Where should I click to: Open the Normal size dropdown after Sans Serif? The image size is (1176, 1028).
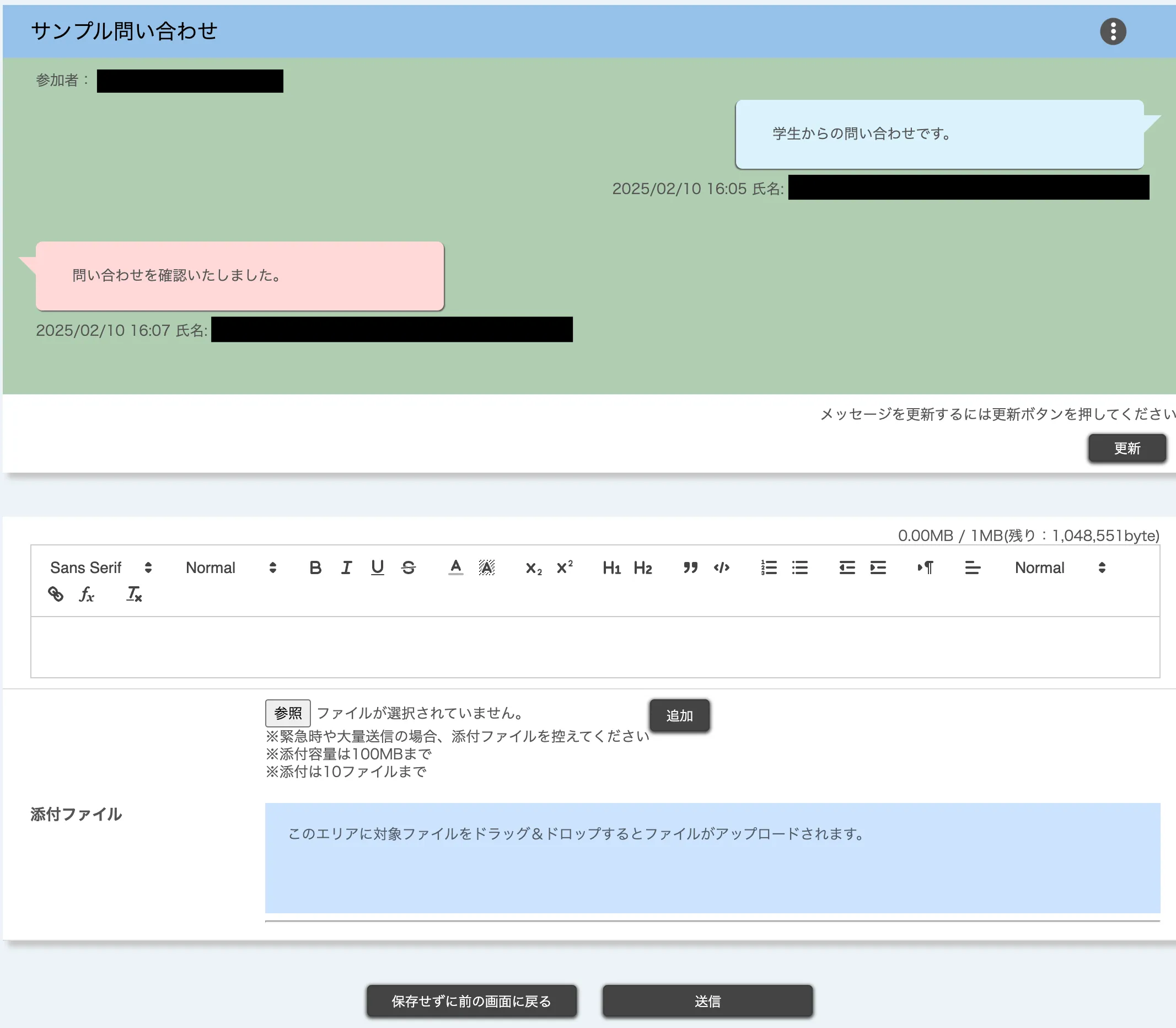click(x=230, y=567)
